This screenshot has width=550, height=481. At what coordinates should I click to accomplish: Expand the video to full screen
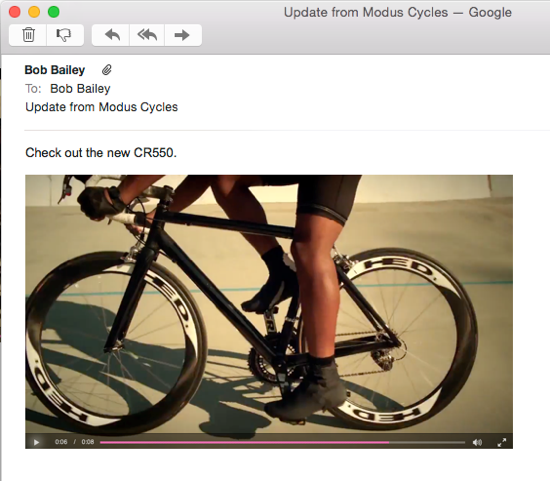(x=502, y=442)
